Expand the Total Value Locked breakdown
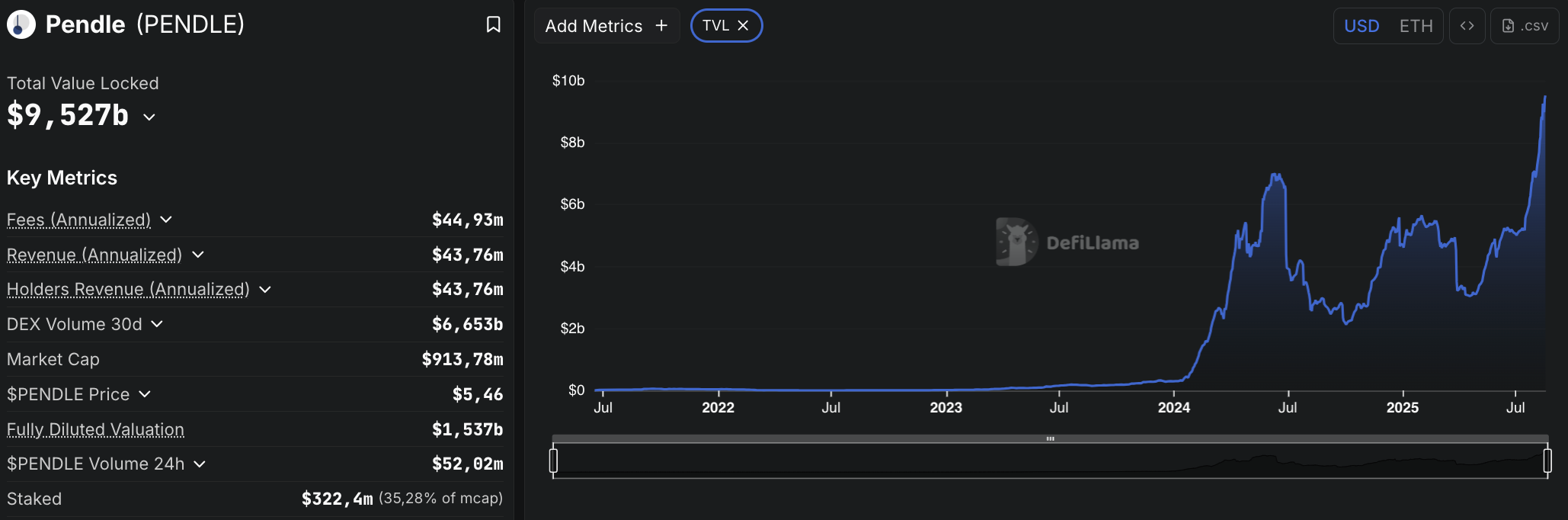The height and width of the screenshot is (520, 1568). pyautogui.click(x=149, y=117)
